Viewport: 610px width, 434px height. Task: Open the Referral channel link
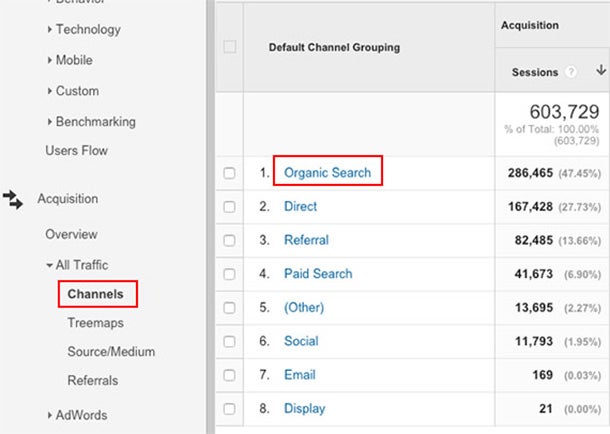307,240
